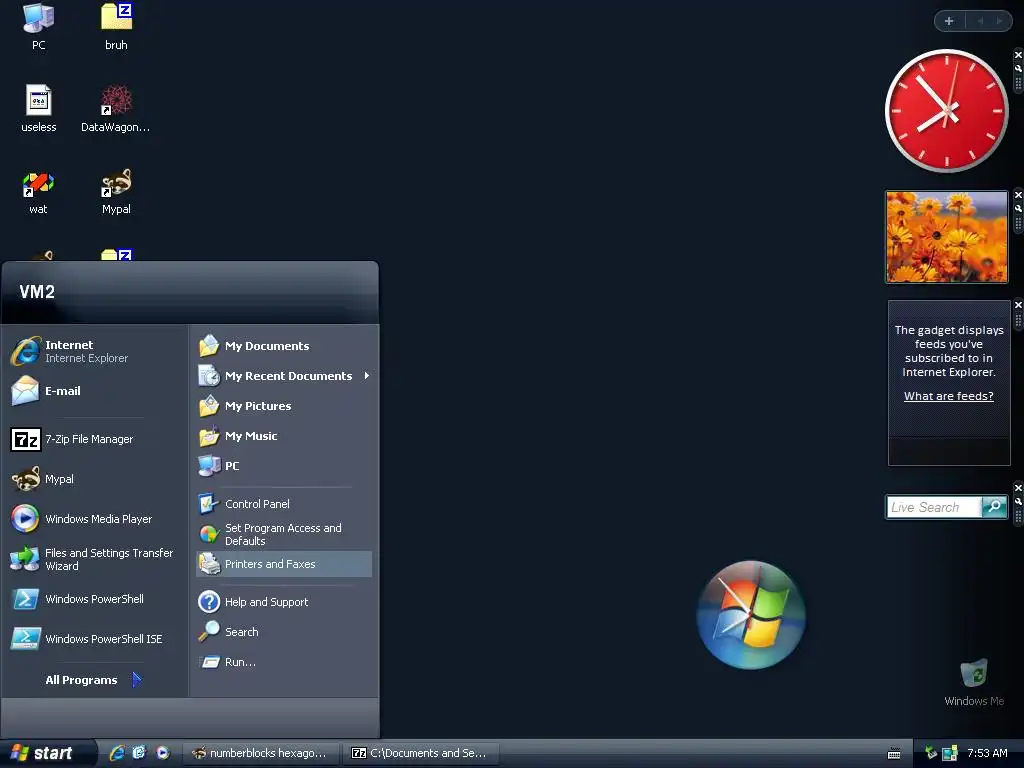Click the Start button
This screenshot has height=768, width=1024.
[47, 753]
